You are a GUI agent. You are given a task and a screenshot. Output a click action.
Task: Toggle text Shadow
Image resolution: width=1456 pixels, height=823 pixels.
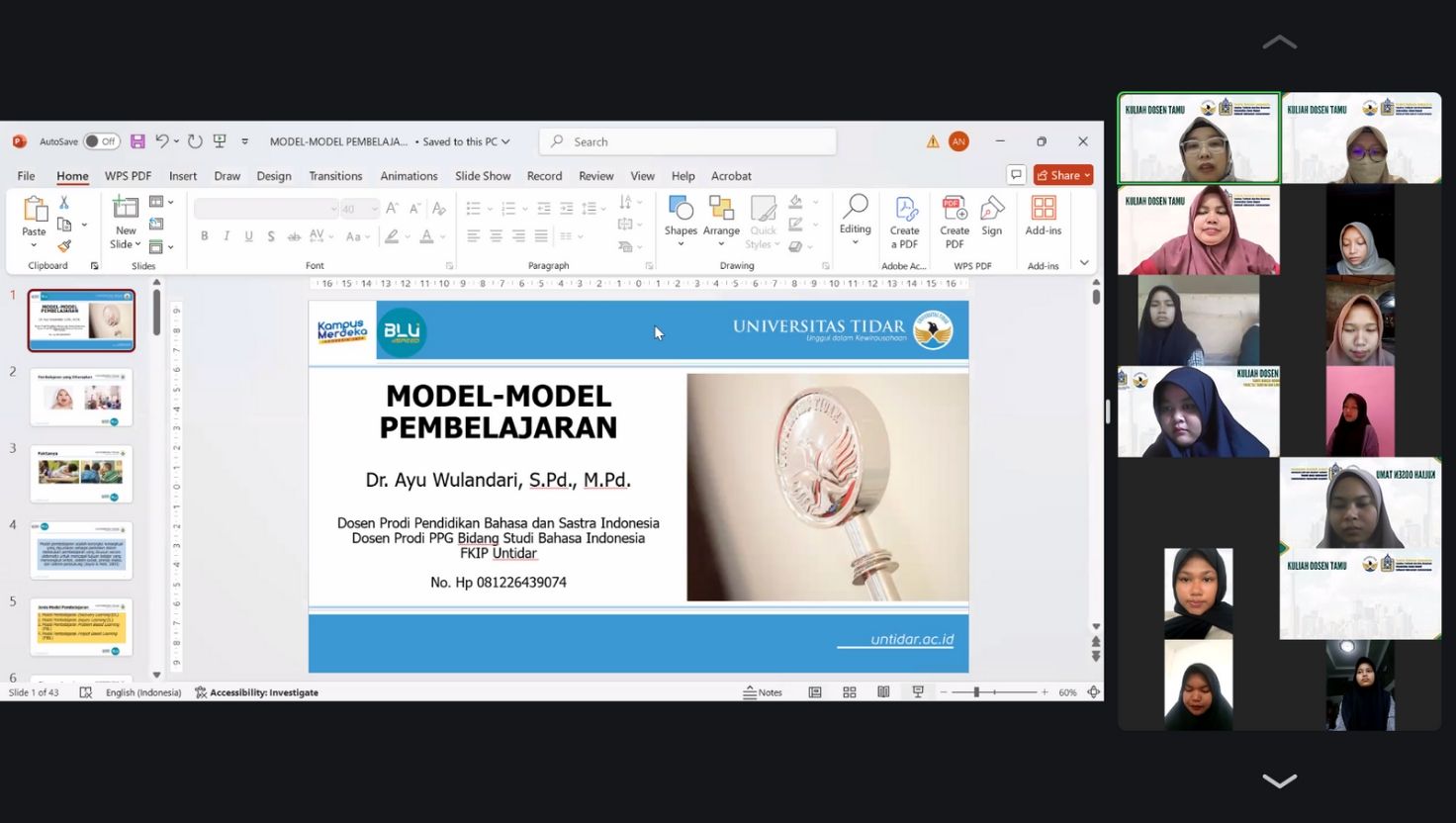click(x=271, y=236)
